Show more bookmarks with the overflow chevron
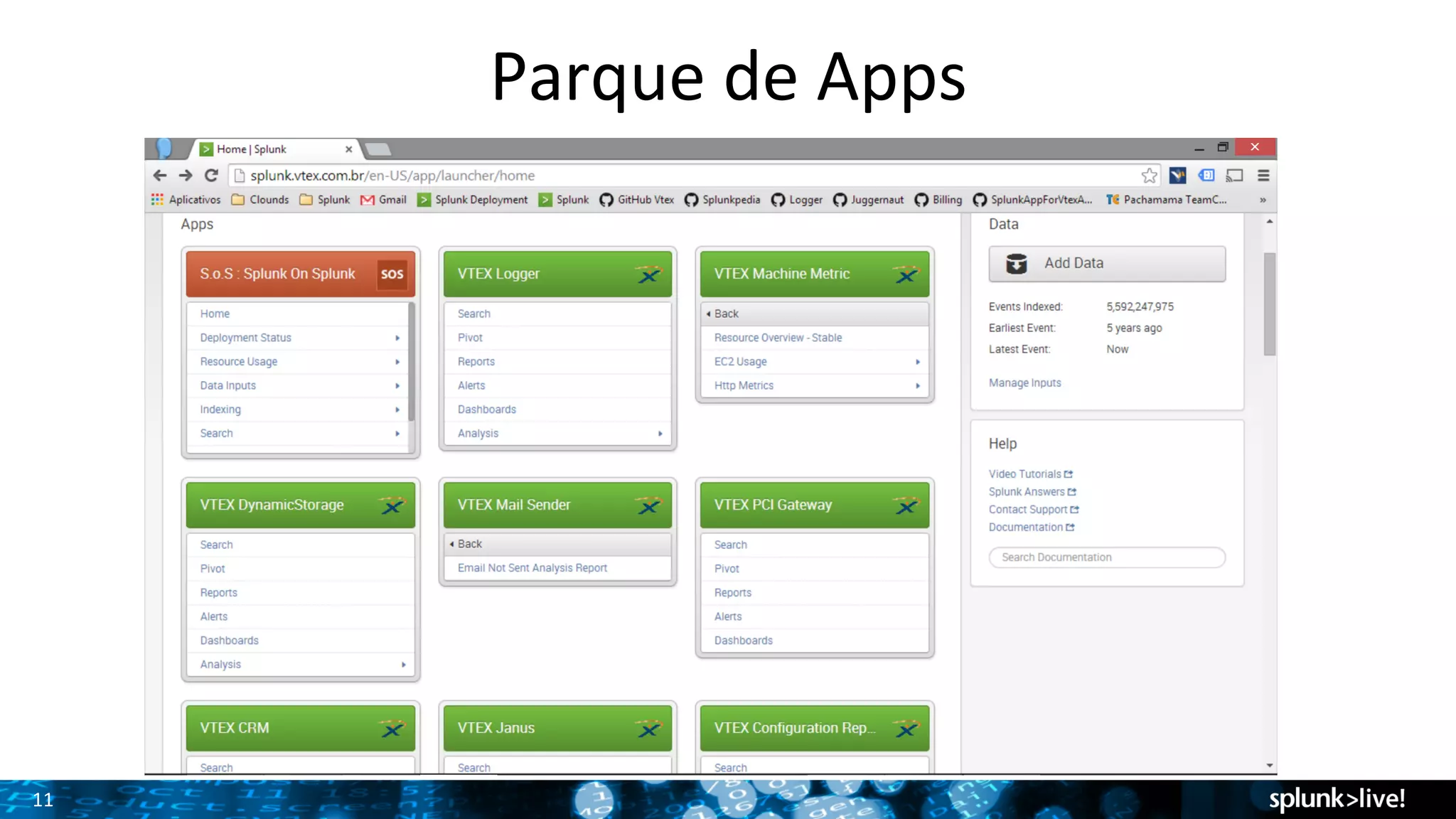The width and height of the screenshot is (1456, 819). 1263,200
